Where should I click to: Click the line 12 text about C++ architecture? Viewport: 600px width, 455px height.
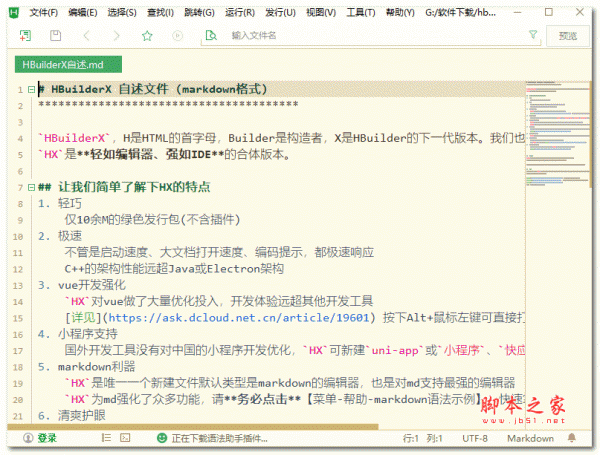174,269
